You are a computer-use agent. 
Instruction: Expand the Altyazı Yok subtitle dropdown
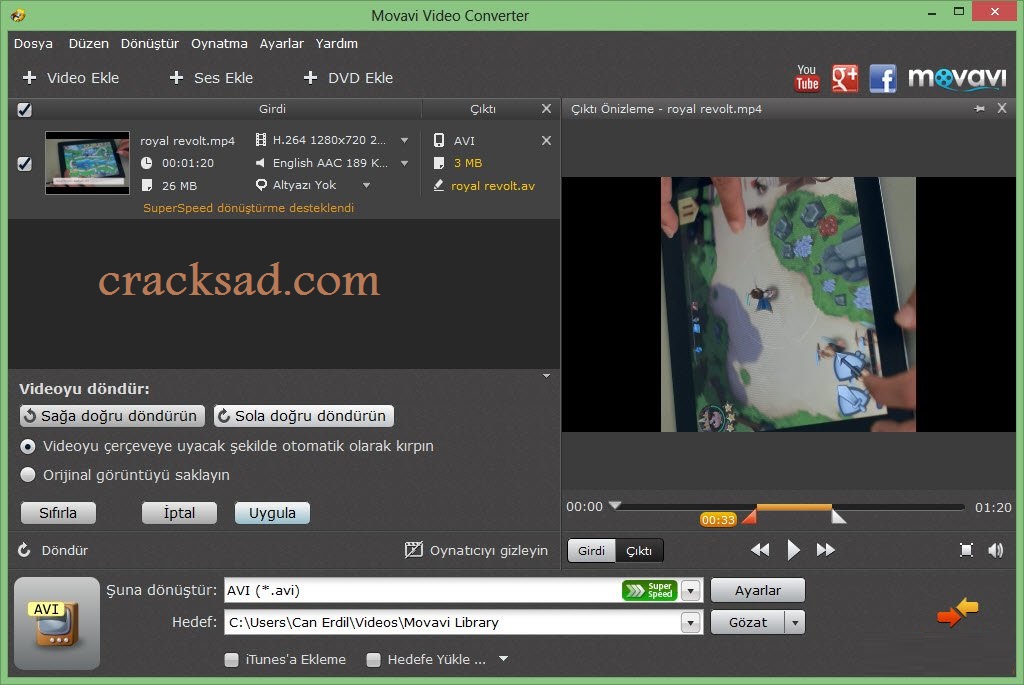click(x=366, y=185)
